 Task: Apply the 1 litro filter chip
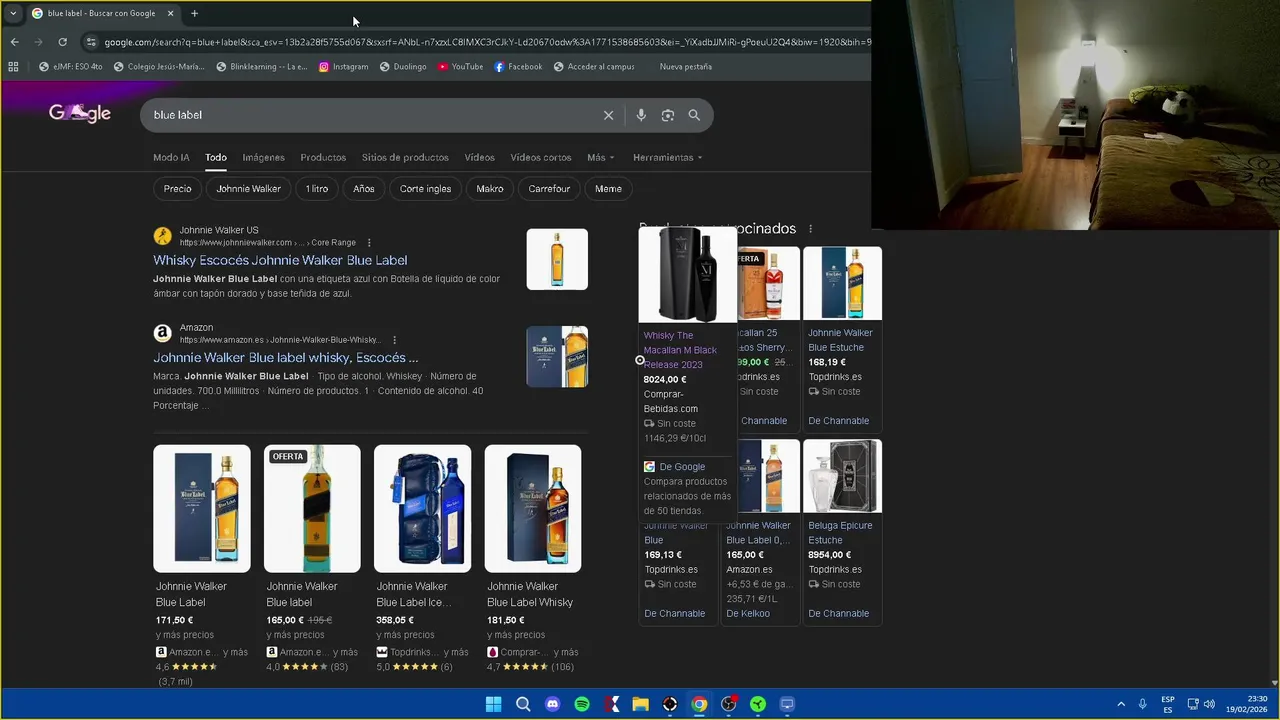coord(317,188)
